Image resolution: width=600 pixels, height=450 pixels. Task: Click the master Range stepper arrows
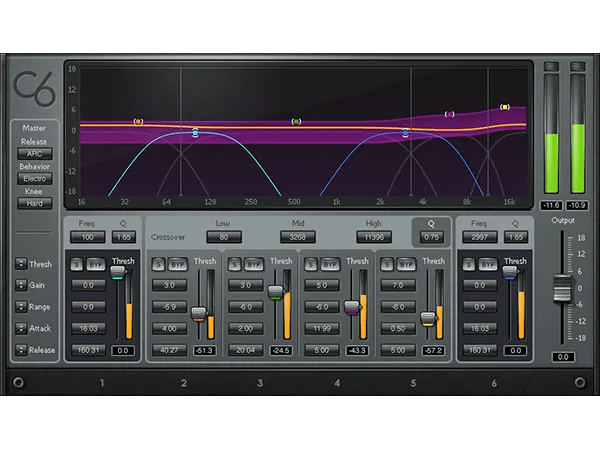click(x=21, y=307)
